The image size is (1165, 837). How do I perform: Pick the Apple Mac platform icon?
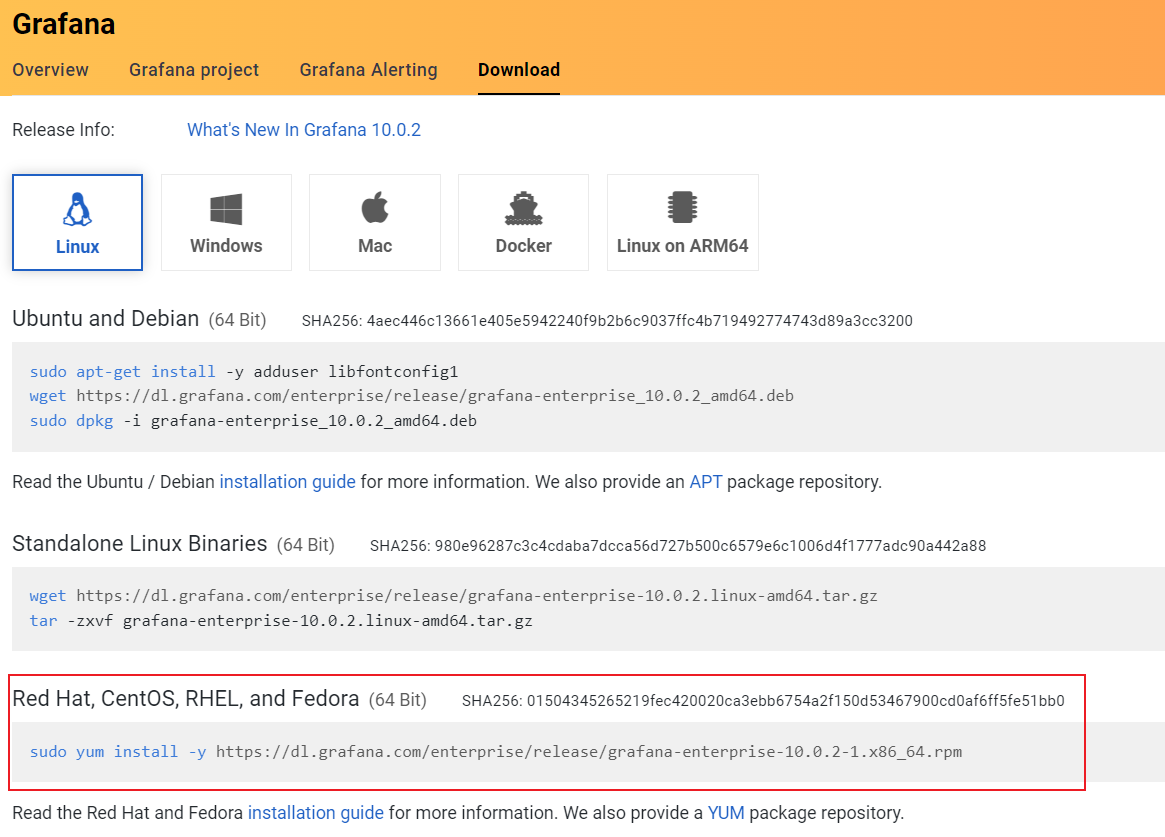click(375, 209)
